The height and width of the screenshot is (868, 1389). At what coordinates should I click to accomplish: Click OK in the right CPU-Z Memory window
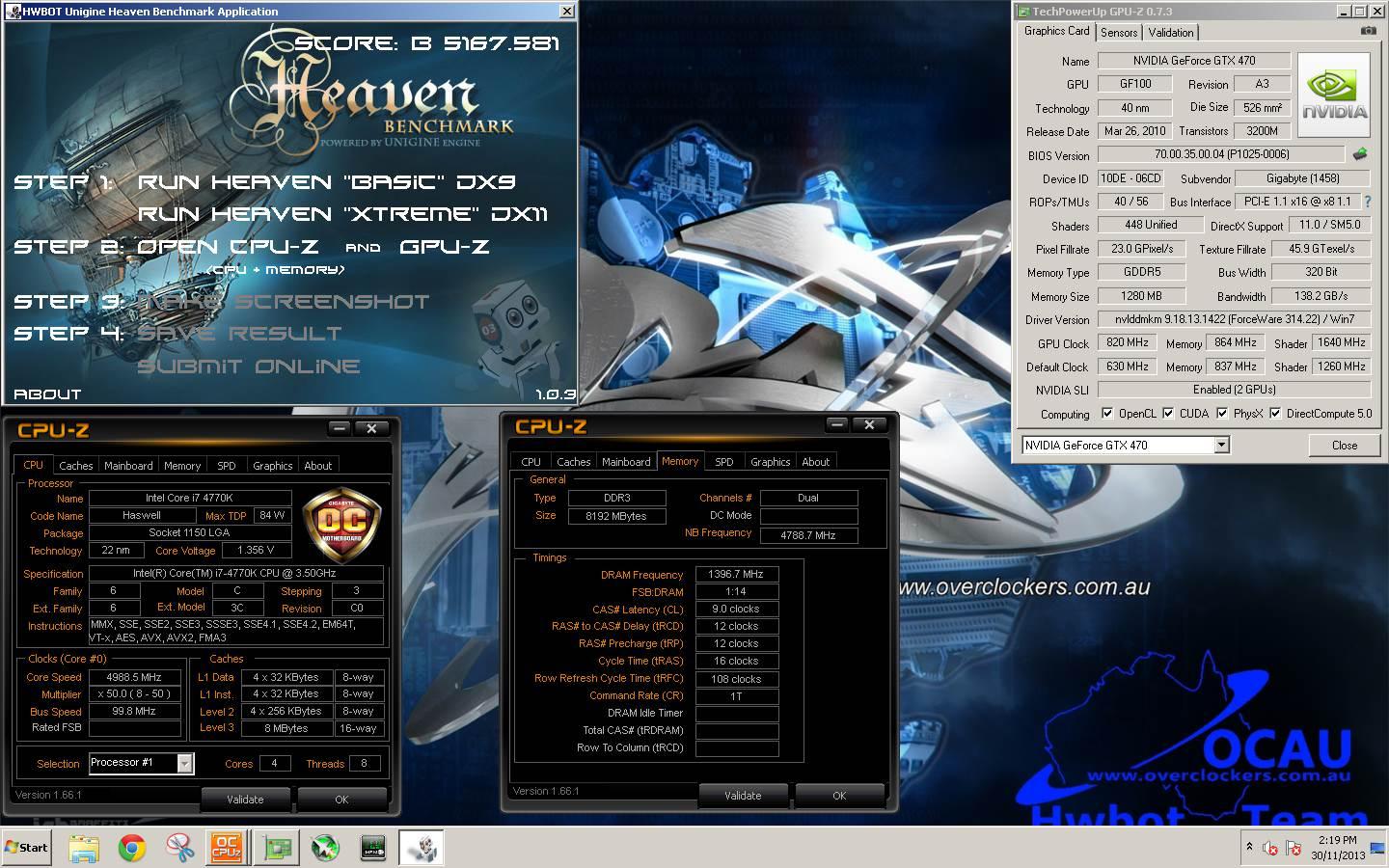click(x=839, y=795)
